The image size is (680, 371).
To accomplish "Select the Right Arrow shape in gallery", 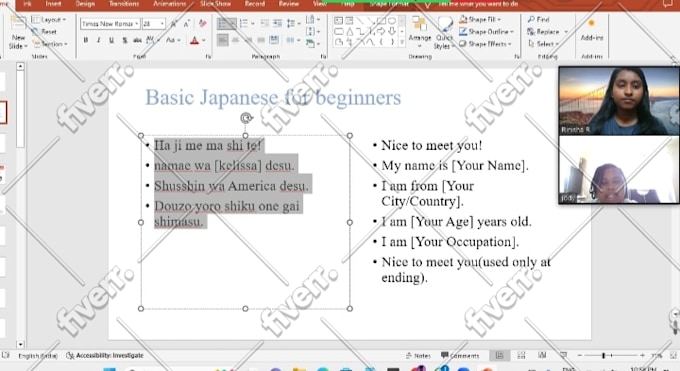I will tap(381, 31).
